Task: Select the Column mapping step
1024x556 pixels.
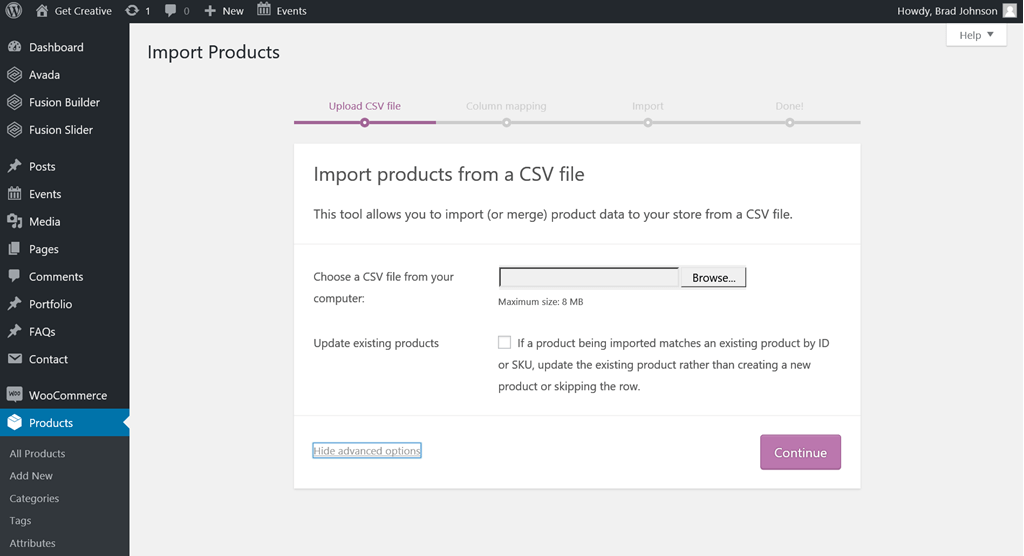Action: (506, 106)
